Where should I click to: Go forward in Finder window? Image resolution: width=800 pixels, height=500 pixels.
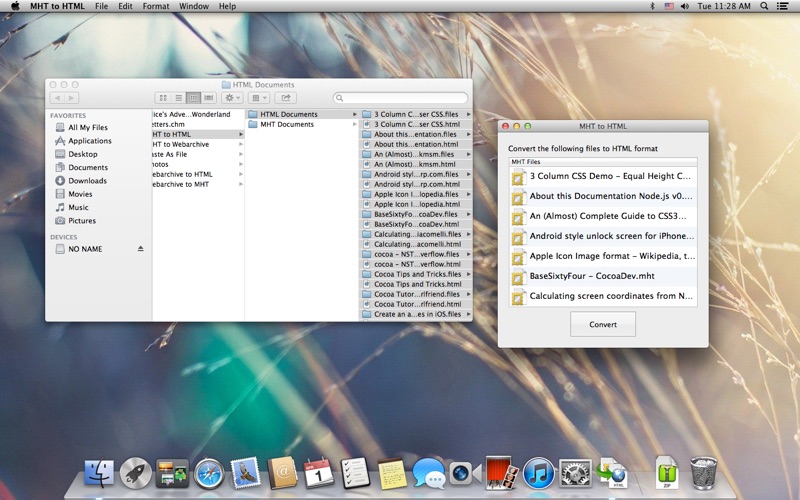pos(71,98)
